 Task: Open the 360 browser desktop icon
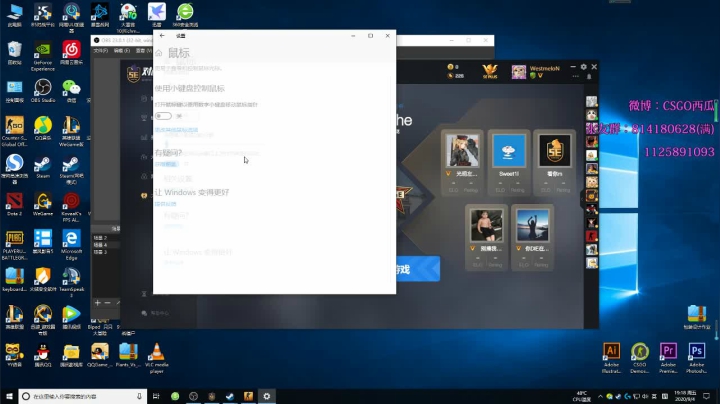tap(185, 15)
